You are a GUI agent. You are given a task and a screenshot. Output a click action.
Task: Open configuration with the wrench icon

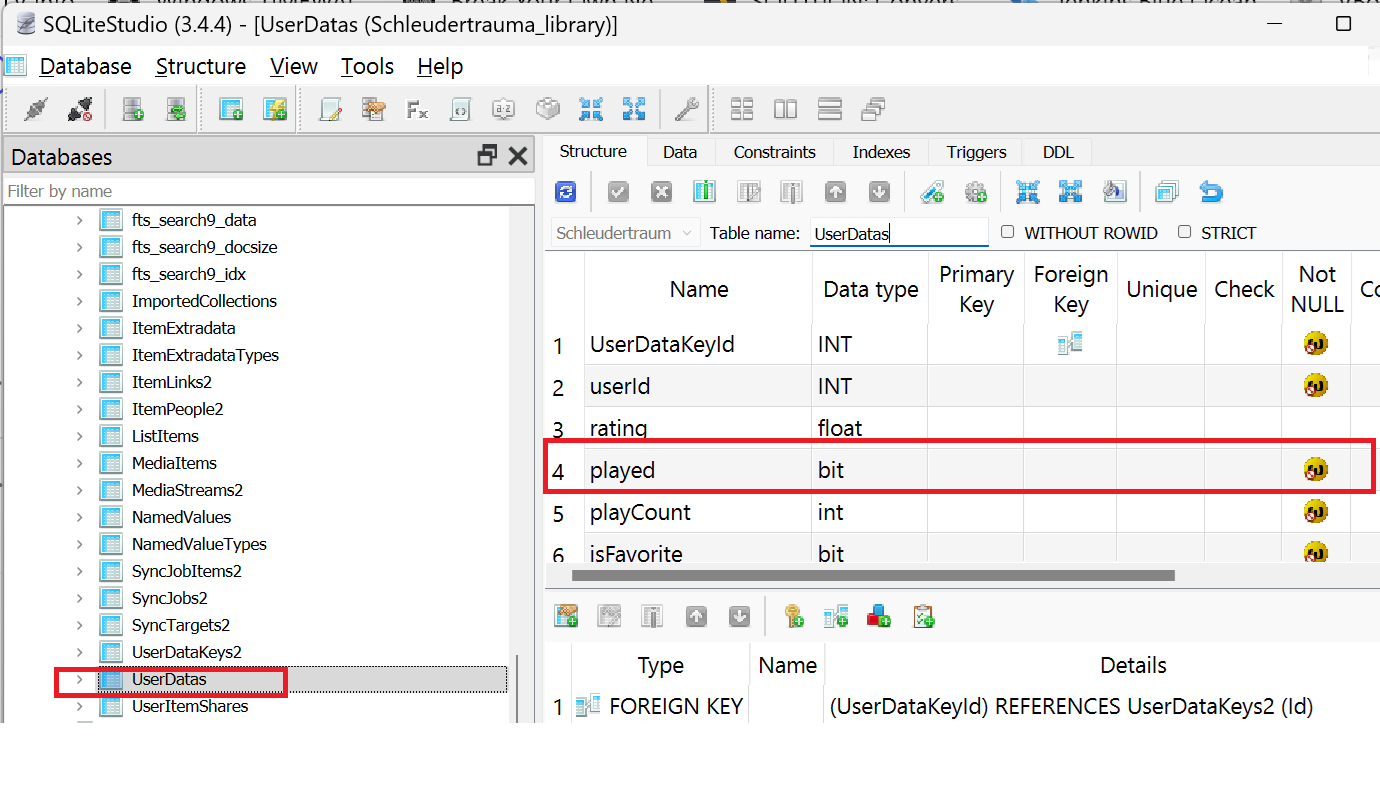coord(686,109)
